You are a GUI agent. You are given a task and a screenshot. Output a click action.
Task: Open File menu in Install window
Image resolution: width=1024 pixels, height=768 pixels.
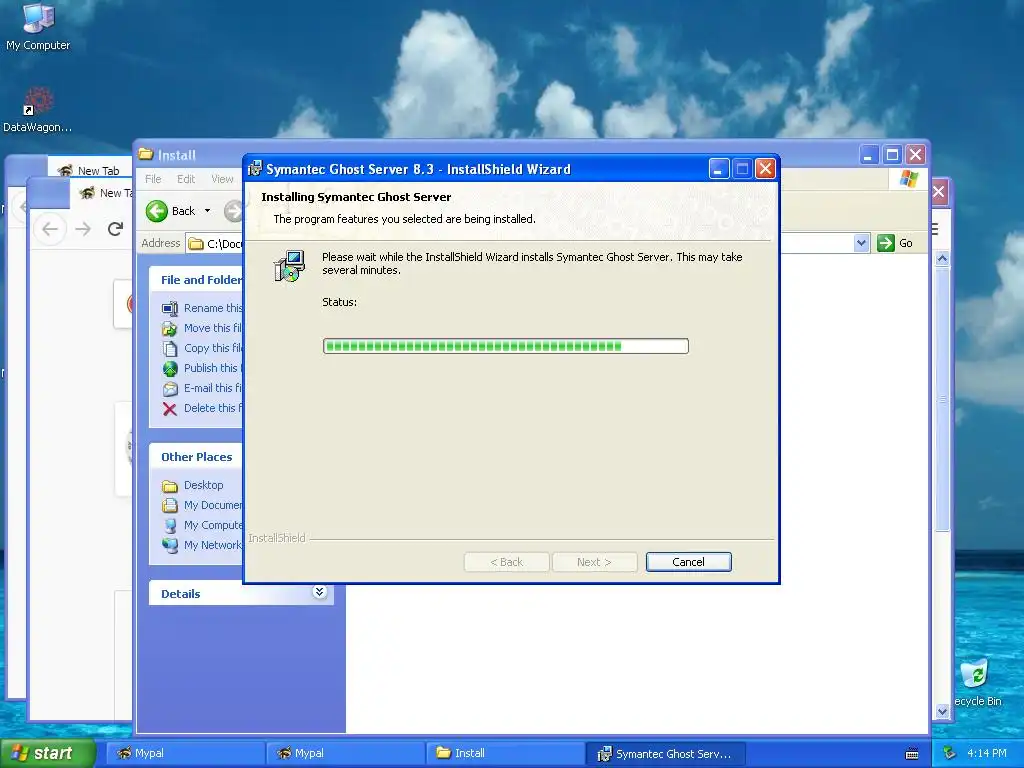[x=153, y=179]
